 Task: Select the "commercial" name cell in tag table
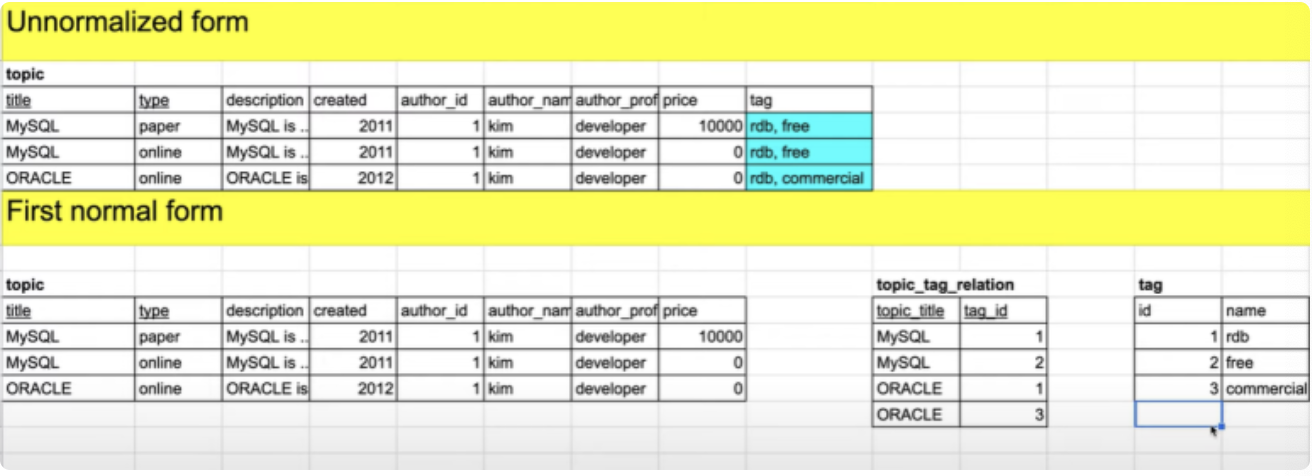[x=1265, y=389]
